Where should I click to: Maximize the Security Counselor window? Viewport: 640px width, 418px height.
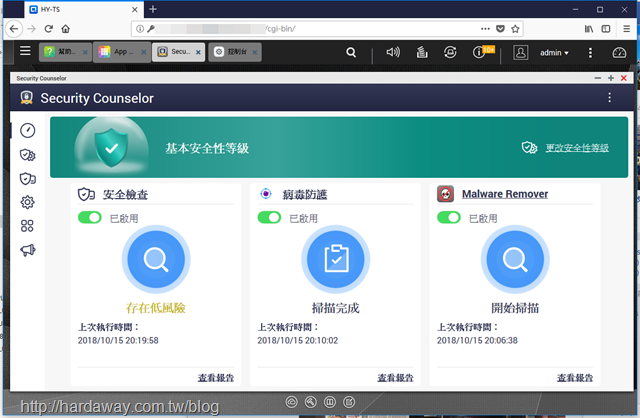click(611, 78)
